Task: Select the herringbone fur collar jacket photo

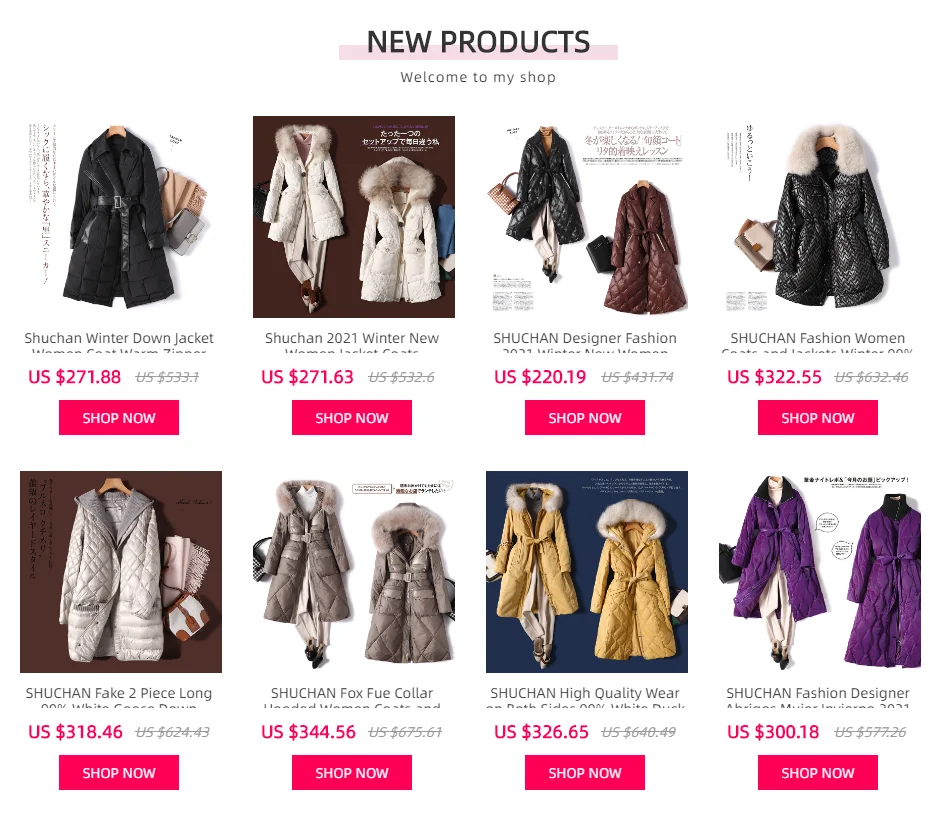Action: (820, 217)
